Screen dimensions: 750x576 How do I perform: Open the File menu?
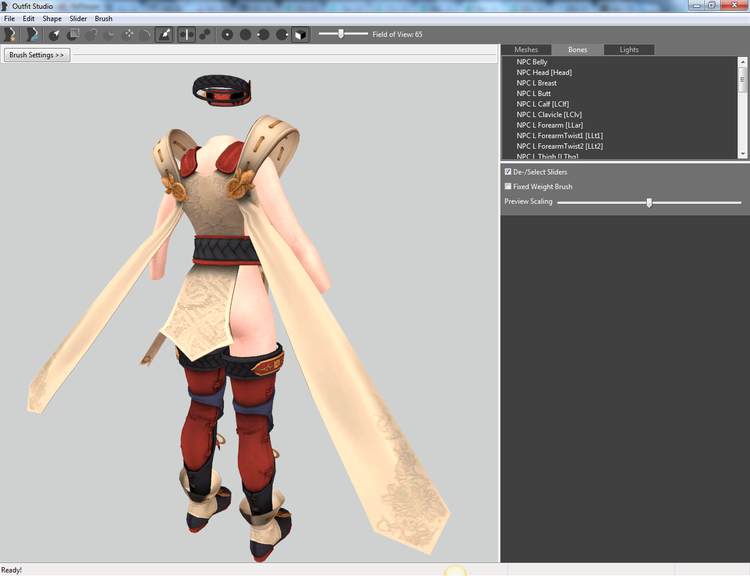(10, 19)
